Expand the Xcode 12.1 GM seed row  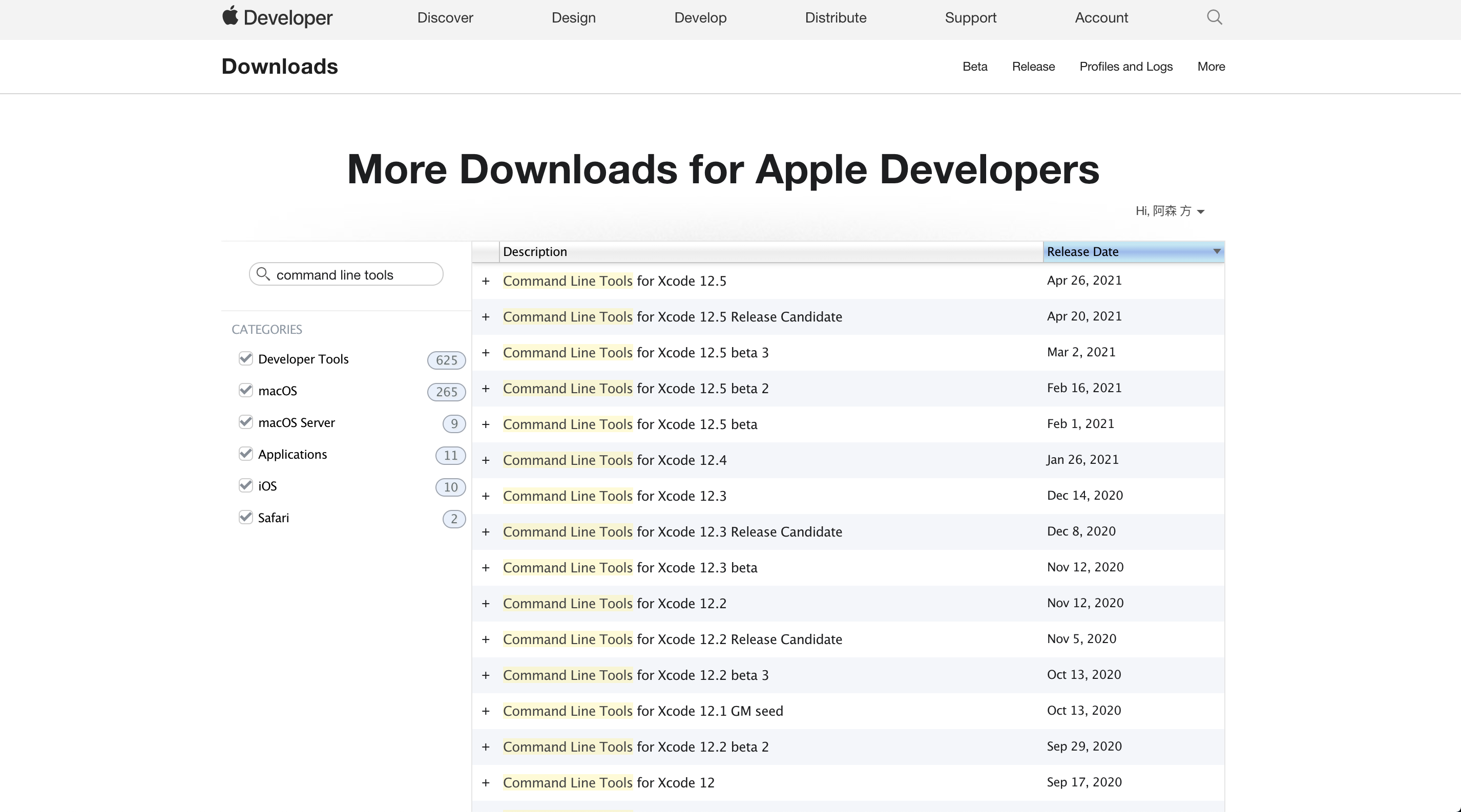[486, 711]
